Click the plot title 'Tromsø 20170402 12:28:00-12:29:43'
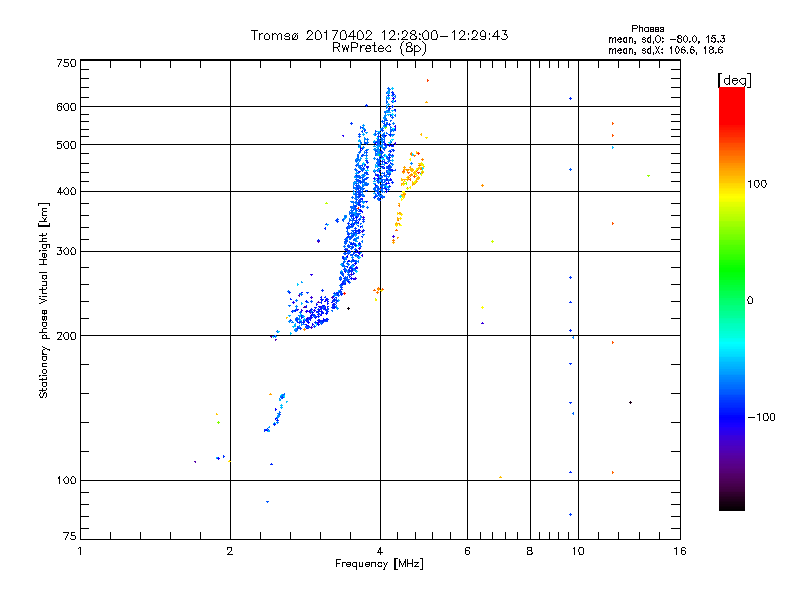 379,35
